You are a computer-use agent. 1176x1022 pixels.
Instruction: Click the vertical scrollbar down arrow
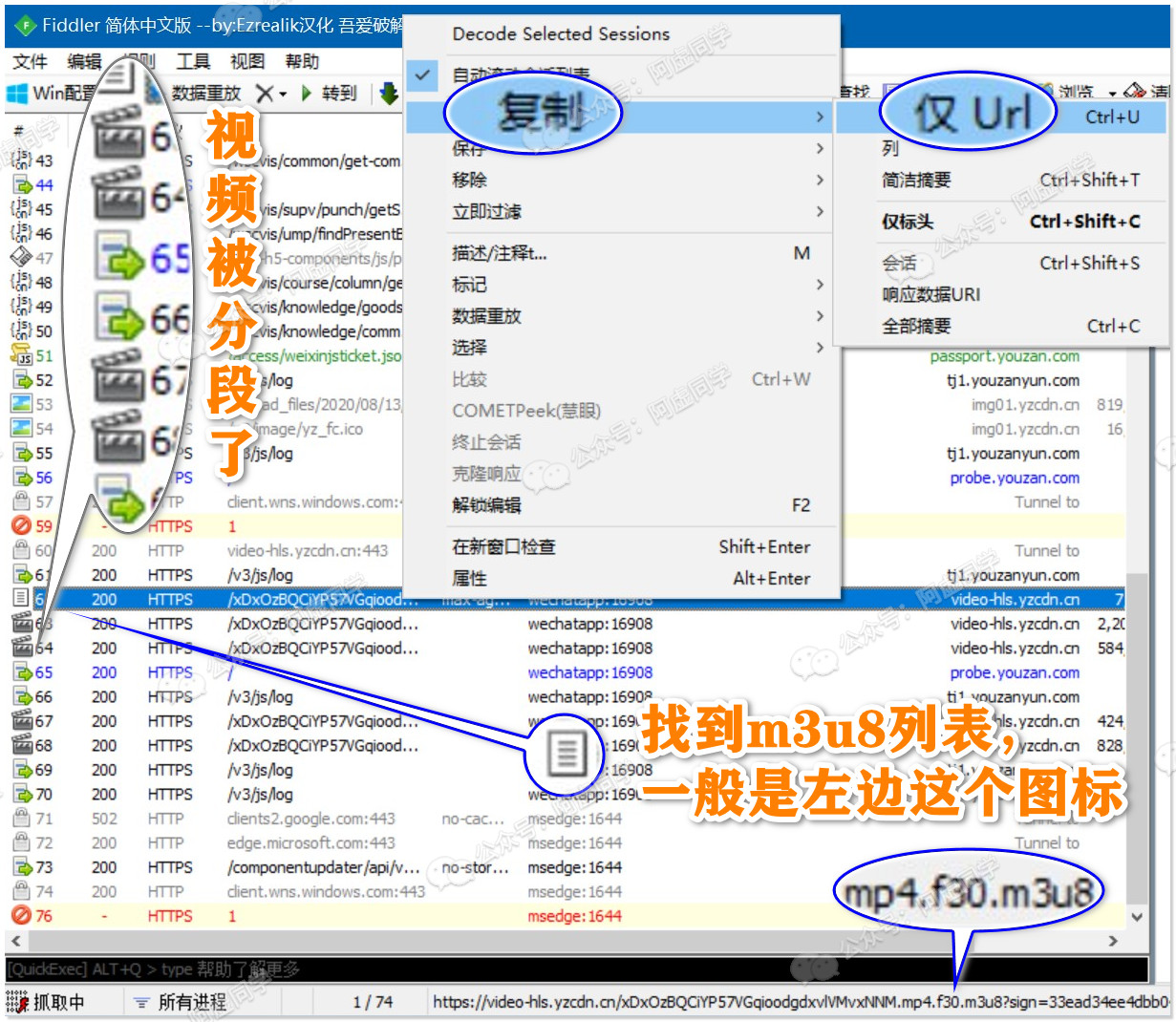click(1137, 916)
